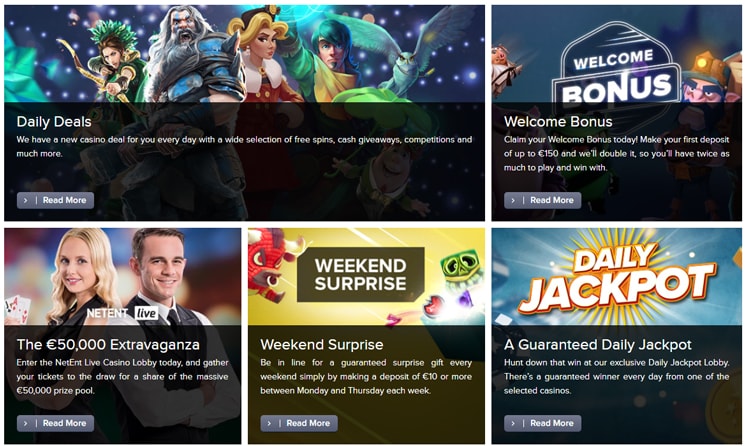Click chevron arrow on Daily Deals button
Image resolution: width=745 pixels, height=446 pixels.
tap(26, 200)
